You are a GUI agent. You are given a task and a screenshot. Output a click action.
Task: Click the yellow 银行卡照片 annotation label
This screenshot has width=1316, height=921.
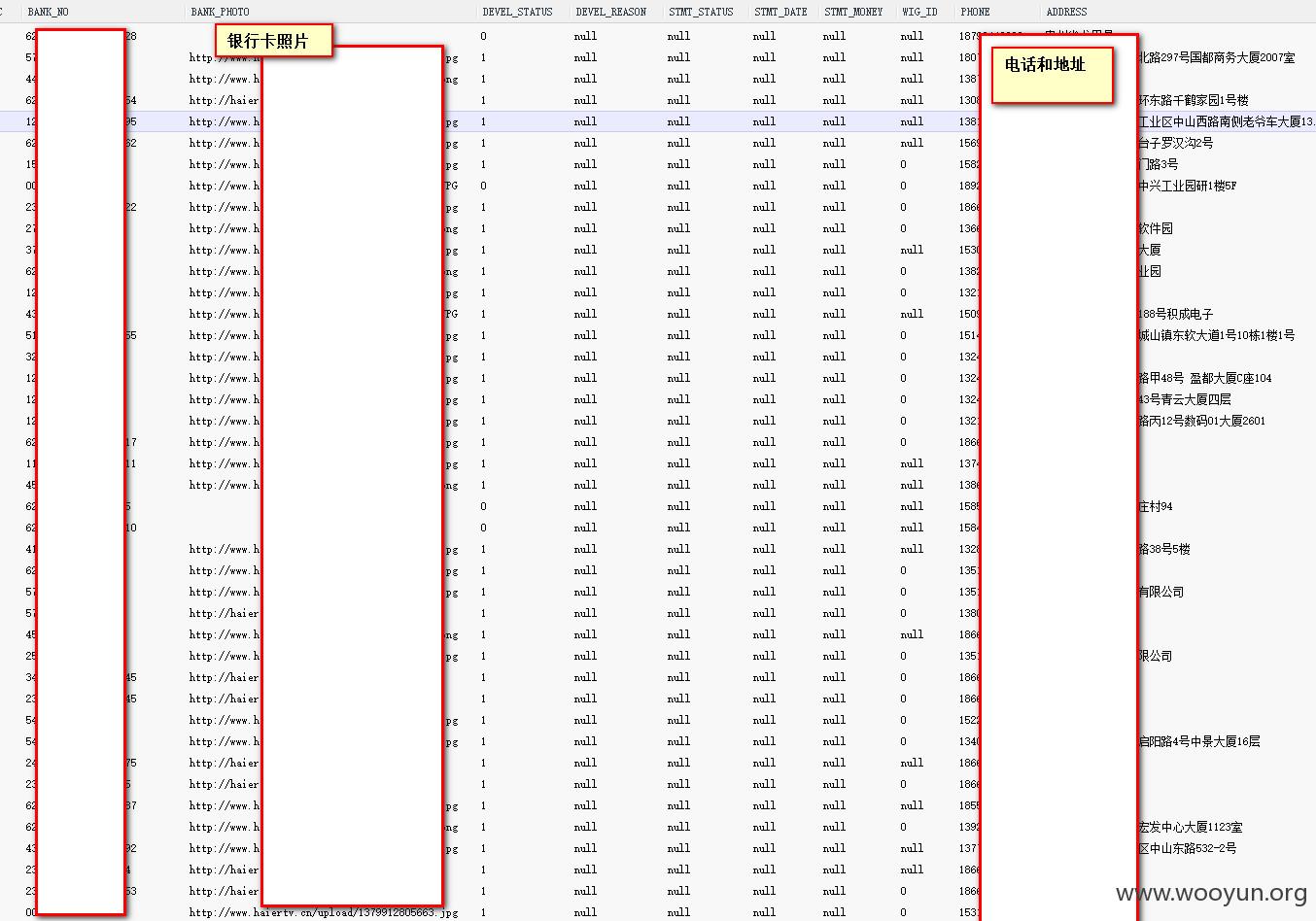tap(274, 41)
